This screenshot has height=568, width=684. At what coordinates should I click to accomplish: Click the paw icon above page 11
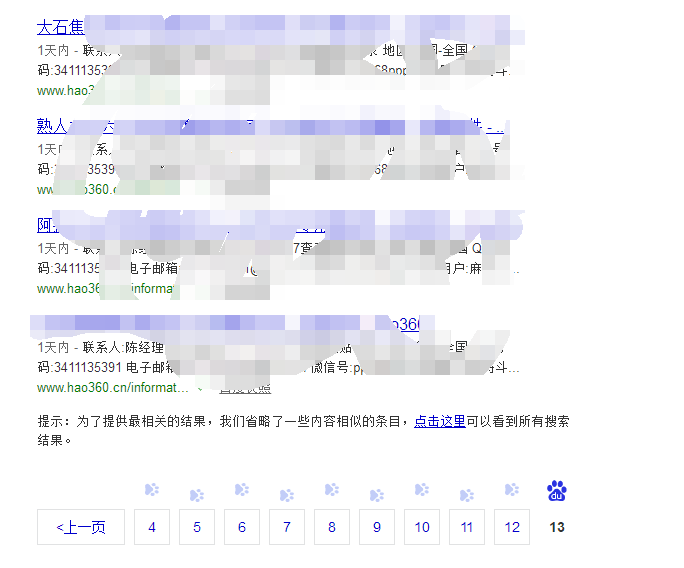(x=467, y=495)
